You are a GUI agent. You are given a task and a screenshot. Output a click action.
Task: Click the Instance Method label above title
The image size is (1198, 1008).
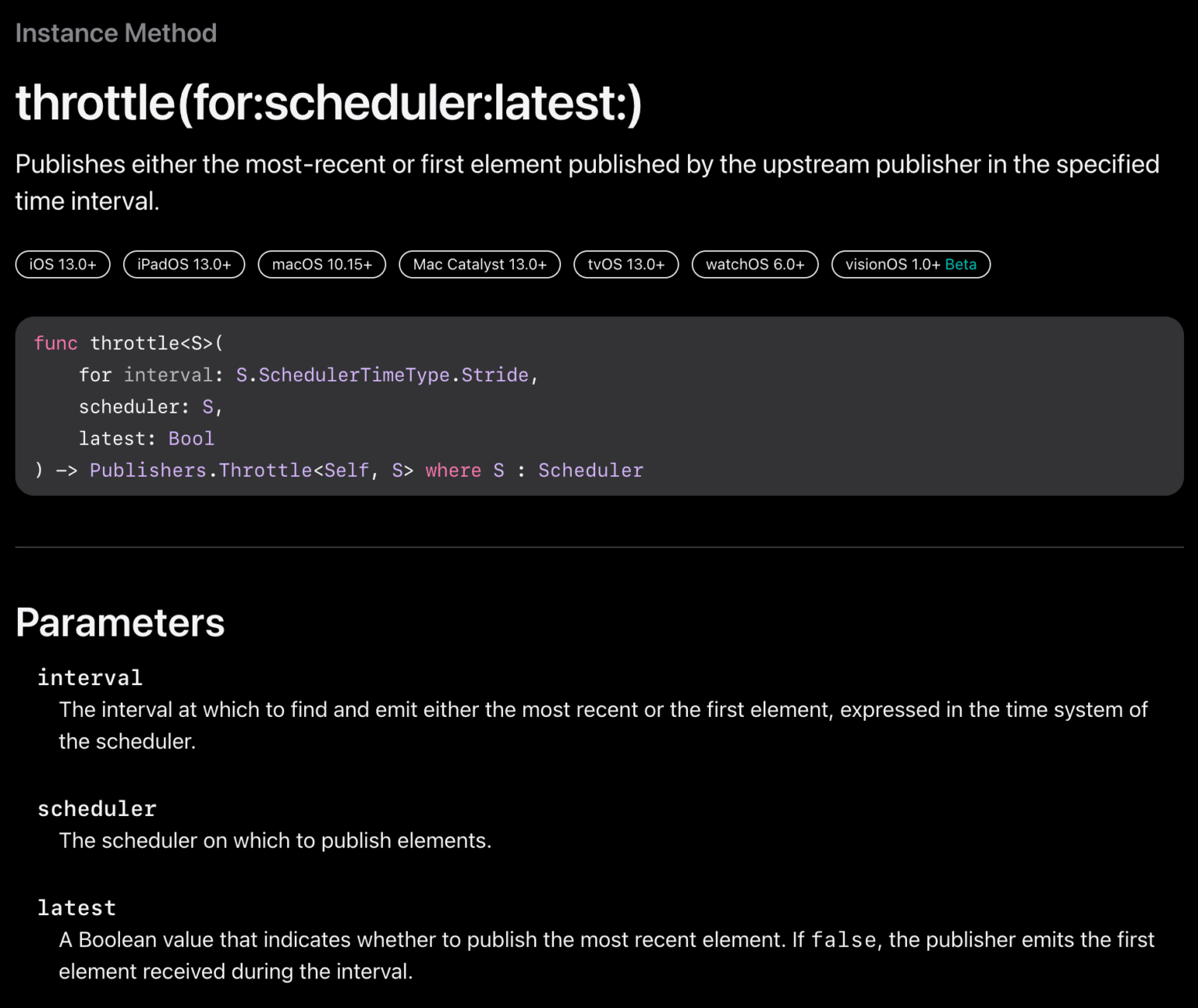coord(116,34)
